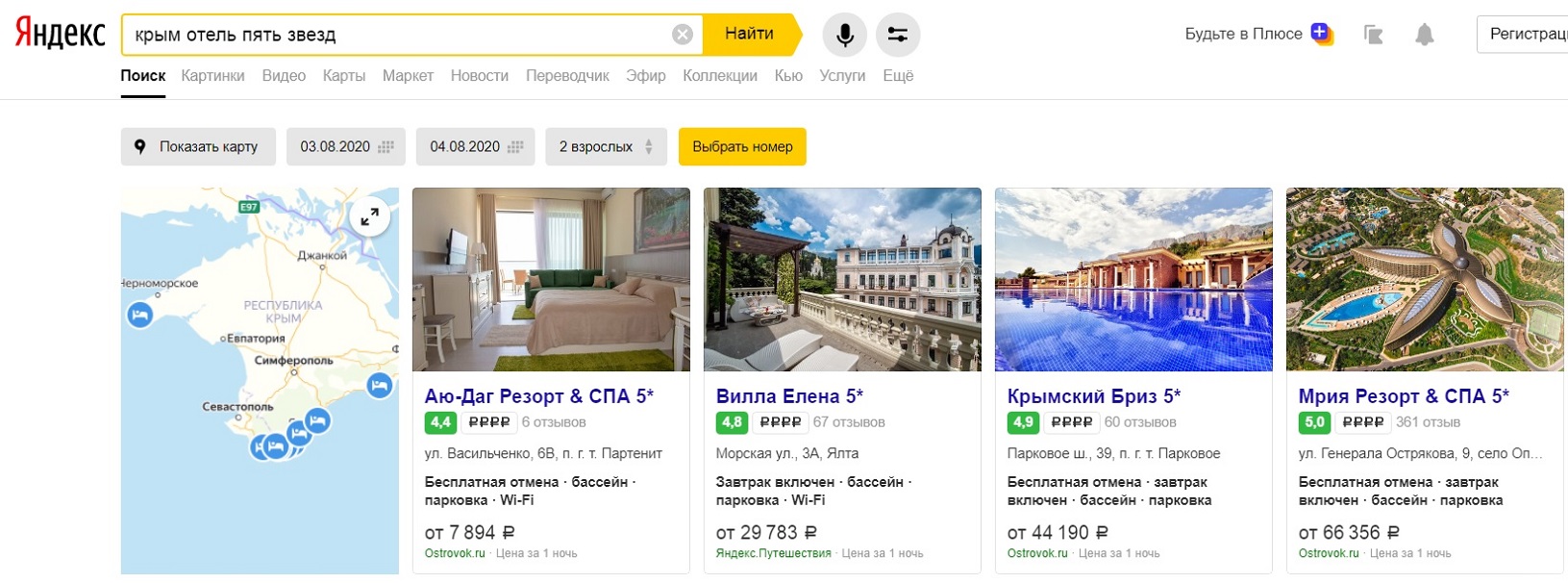This screenshot has height=583, width=1568.
Task: Expand the map to fullscreen
Action: (x=370, y=217)
